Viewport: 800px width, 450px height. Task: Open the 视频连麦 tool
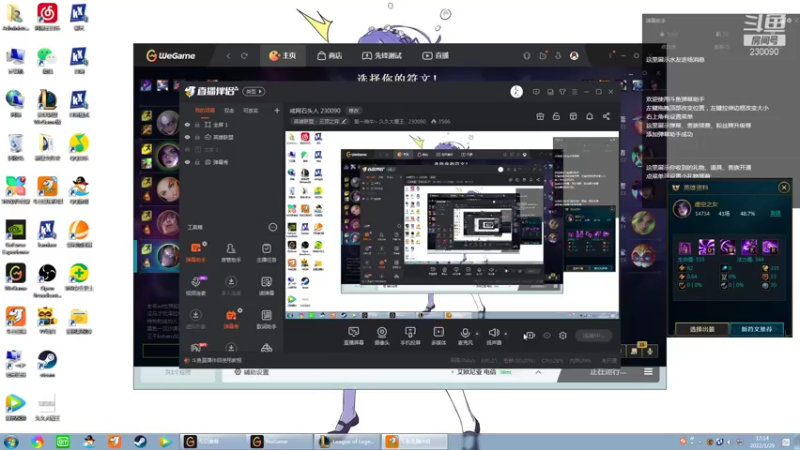point(196,286)
